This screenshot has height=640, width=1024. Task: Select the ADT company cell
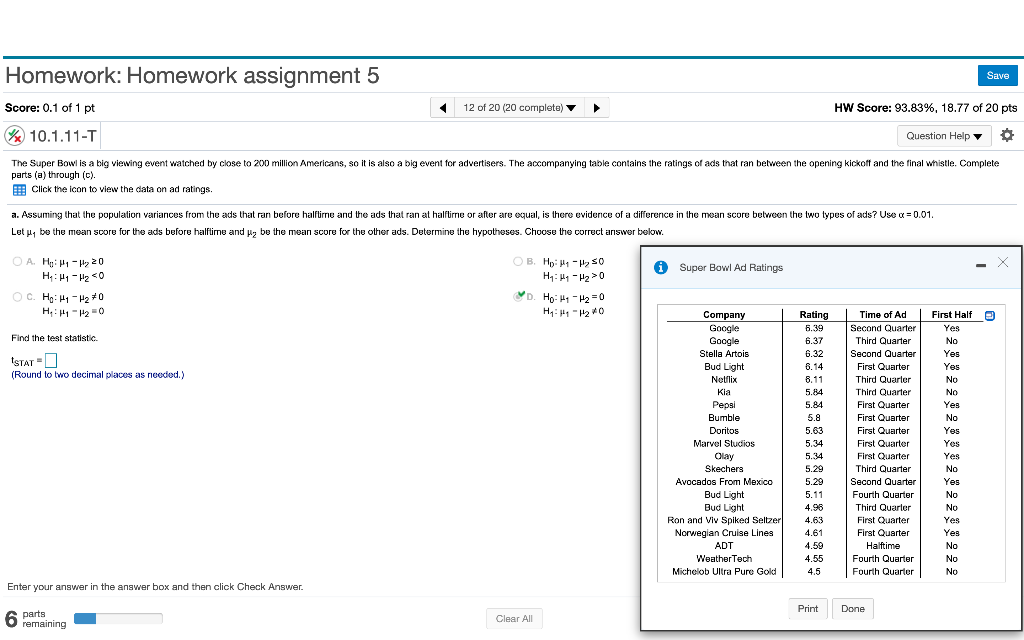[724, 546]
